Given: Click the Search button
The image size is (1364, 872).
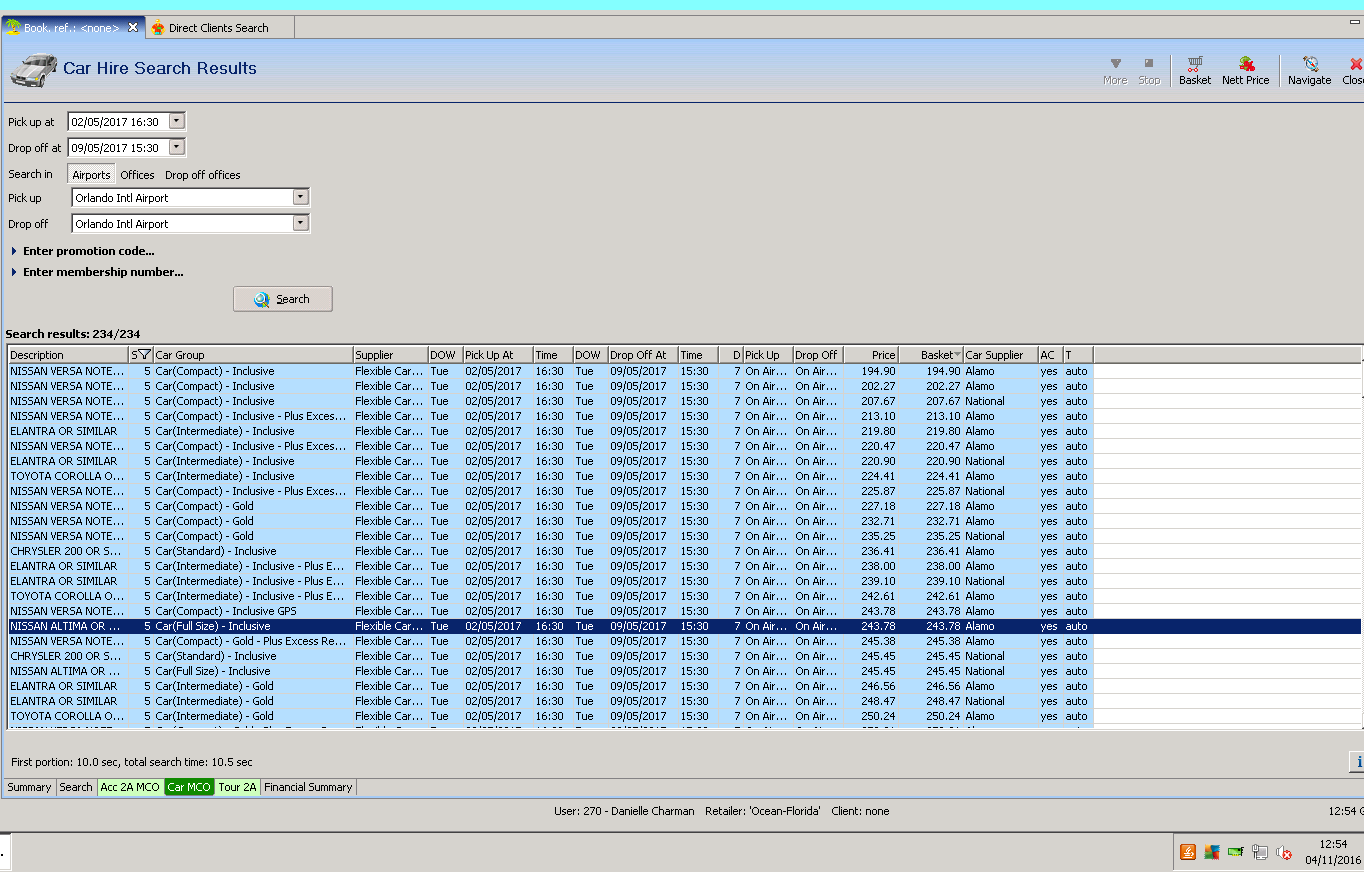Looking at the screenshot, I should (x=283, y=299).
